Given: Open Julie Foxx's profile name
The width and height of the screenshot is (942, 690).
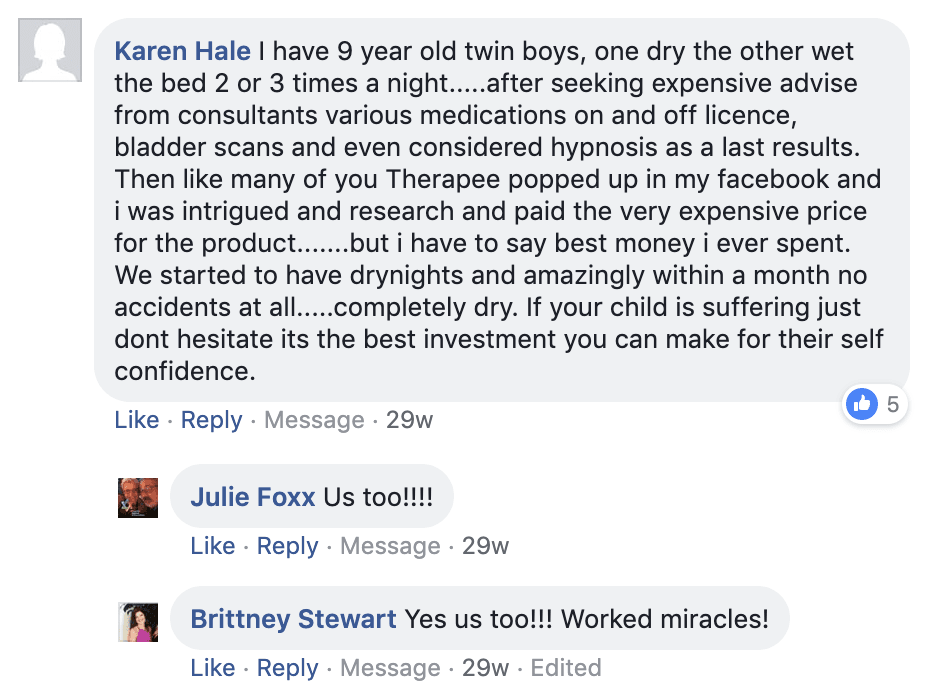Looking at the screenshot, I should coord(252,497).
